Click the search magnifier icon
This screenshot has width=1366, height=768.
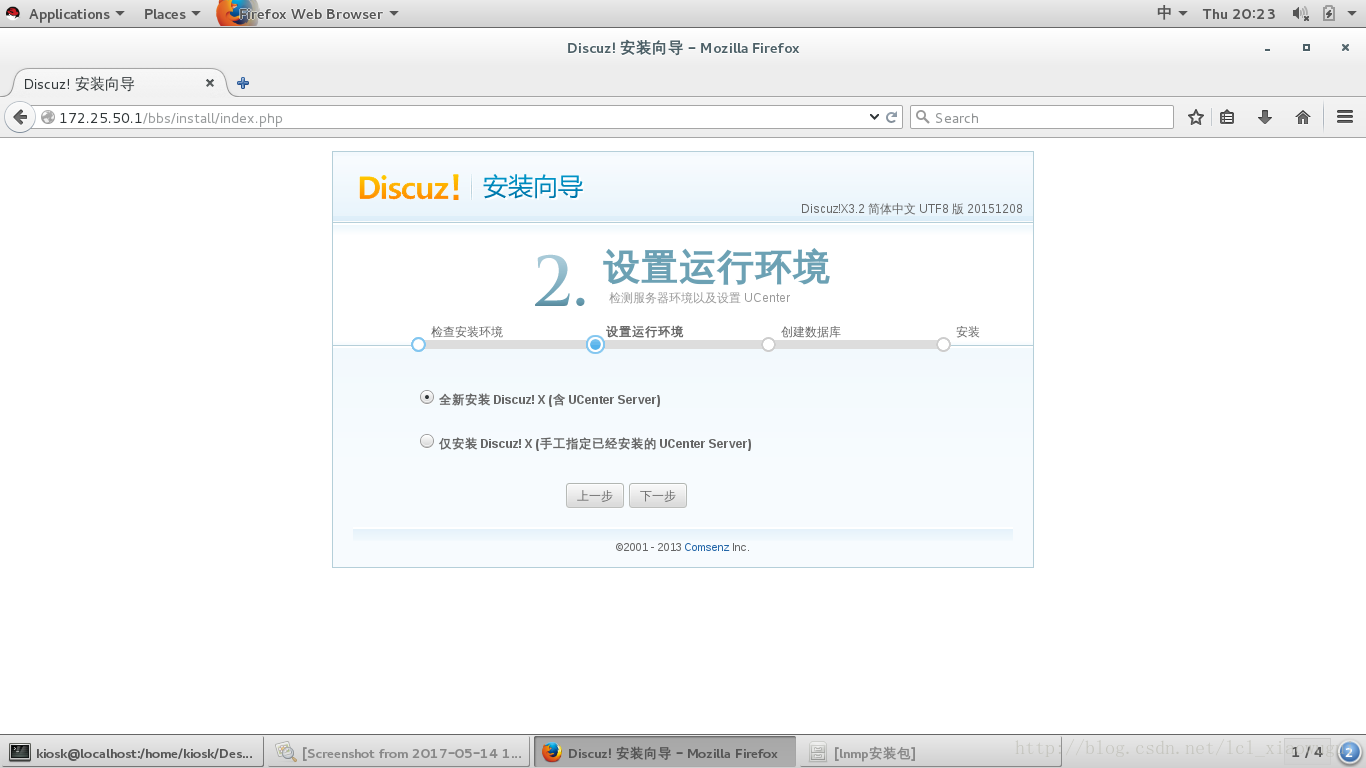coord(923,117)
